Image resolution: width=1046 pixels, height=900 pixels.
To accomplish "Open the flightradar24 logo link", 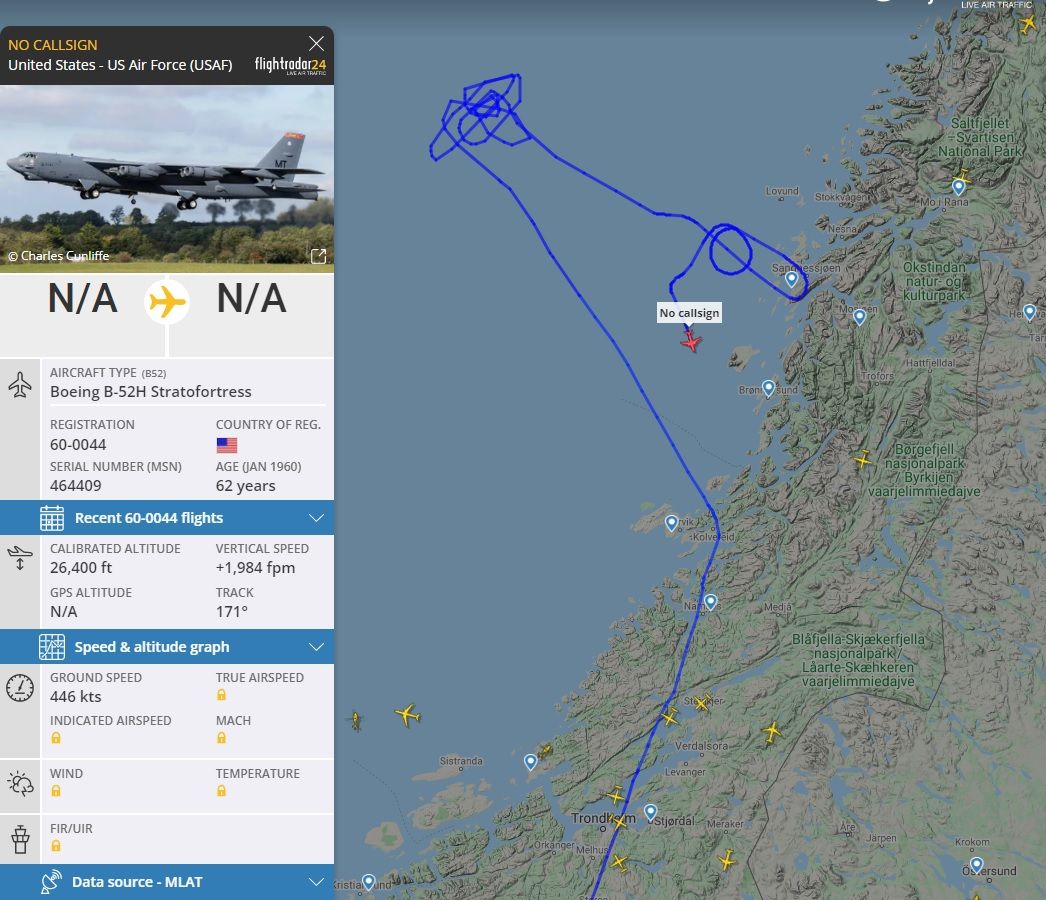I will 290,65.
